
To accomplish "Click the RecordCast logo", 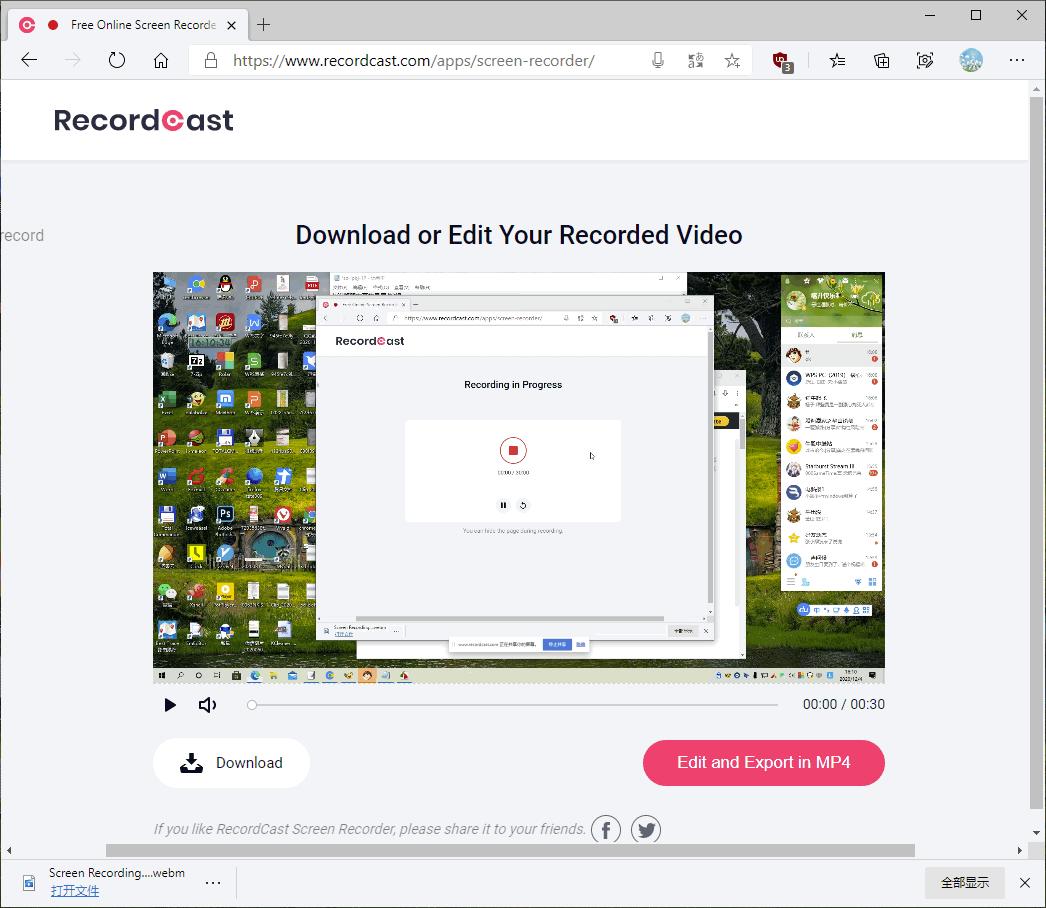I will 143,120.
